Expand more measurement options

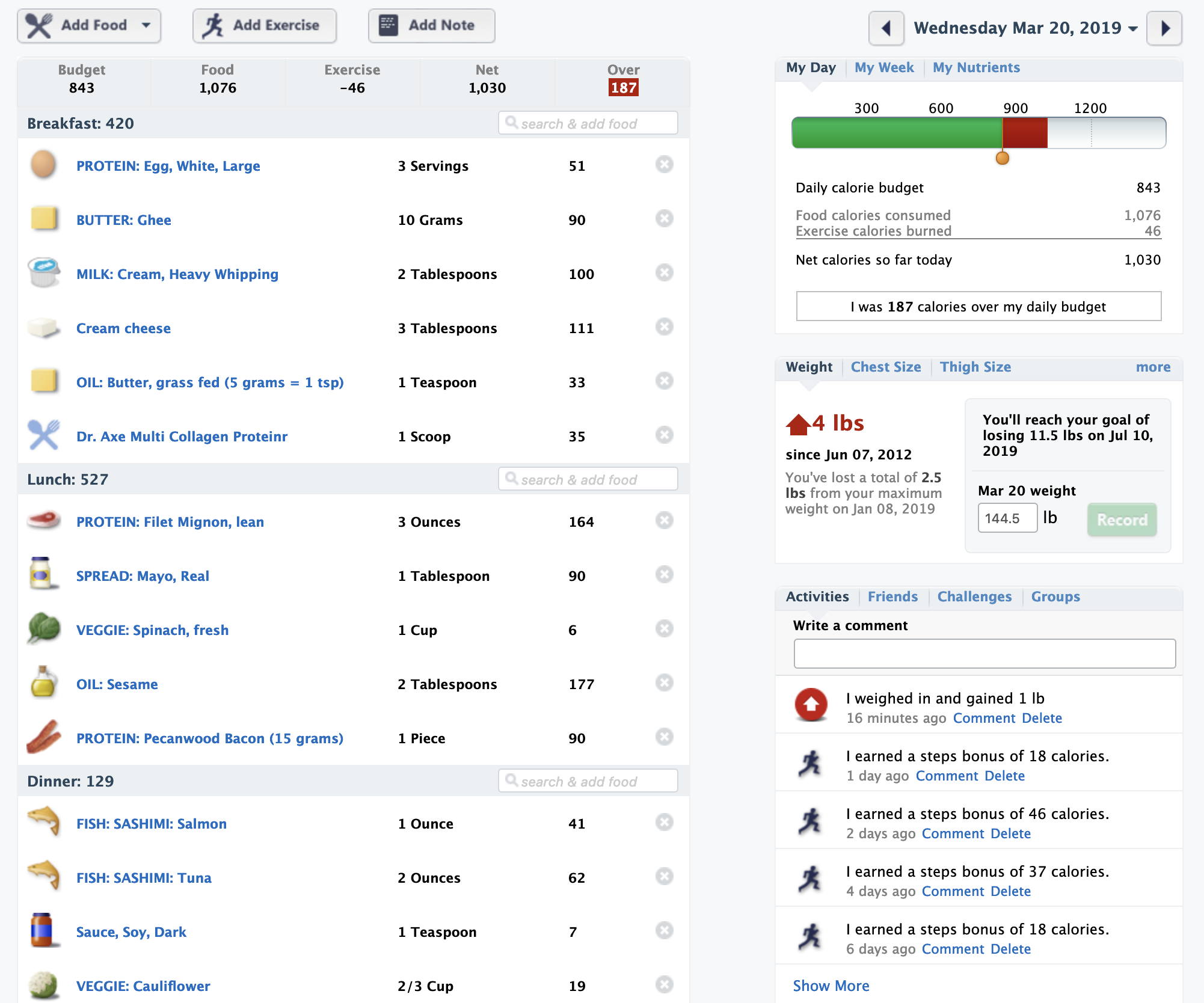tap(1153, 367)
